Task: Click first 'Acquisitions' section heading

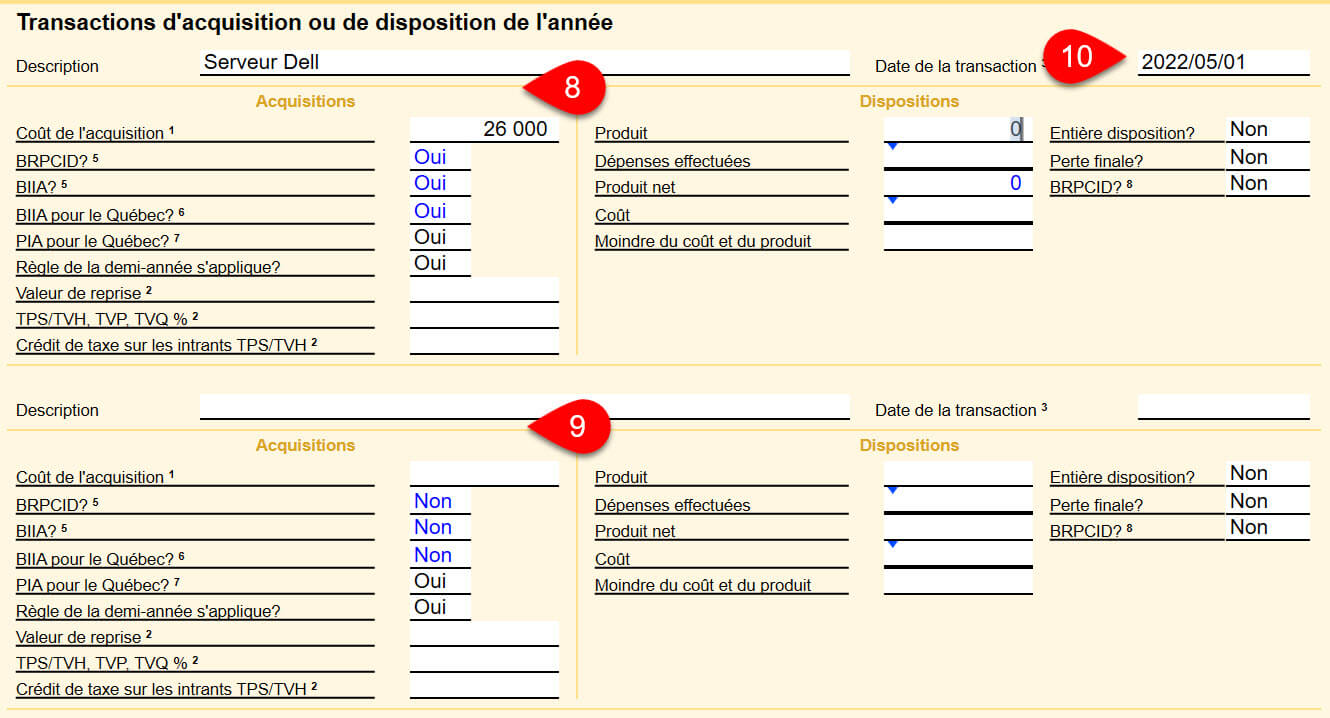Action: click(305, 101)
